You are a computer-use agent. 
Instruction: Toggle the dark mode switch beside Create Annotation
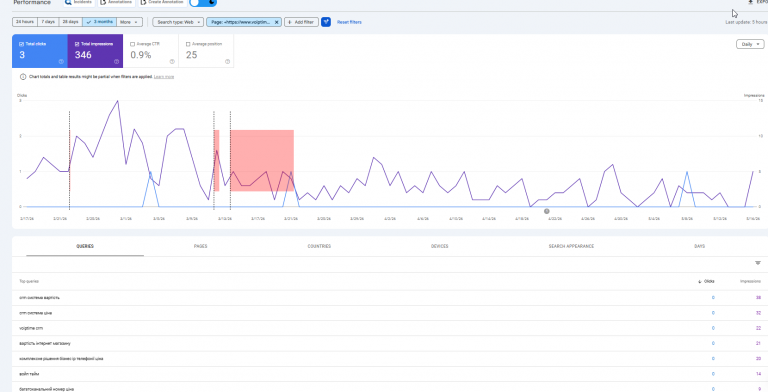pyautogui.click(x=203, y=2)
